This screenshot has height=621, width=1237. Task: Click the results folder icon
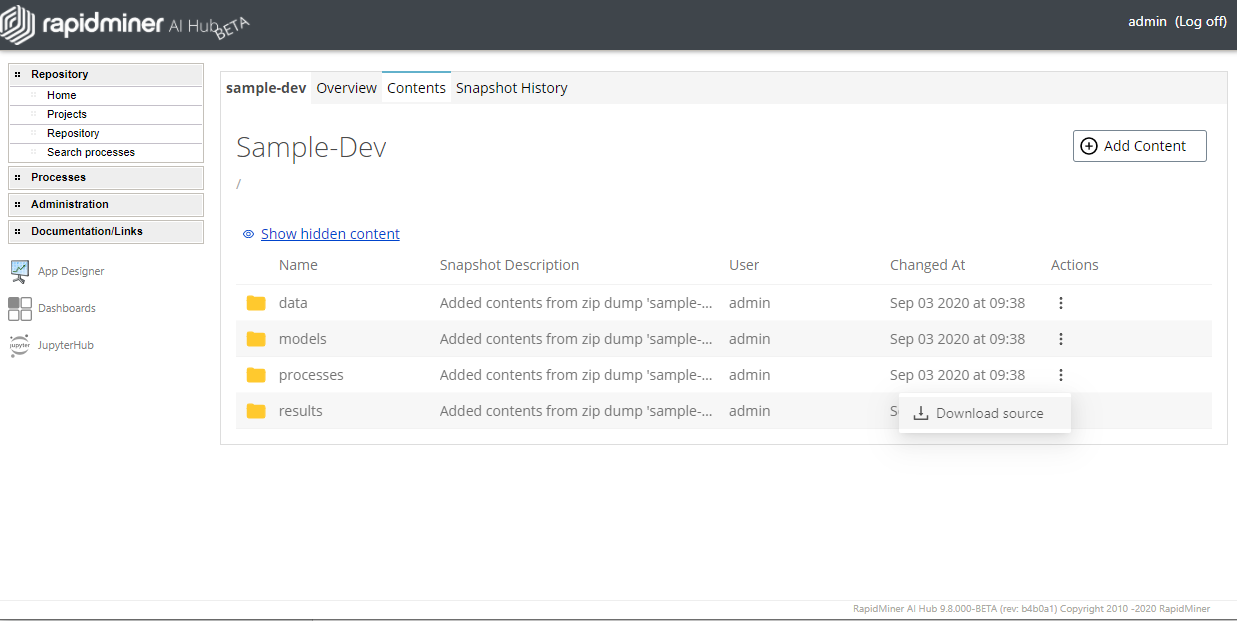[256, 411]
